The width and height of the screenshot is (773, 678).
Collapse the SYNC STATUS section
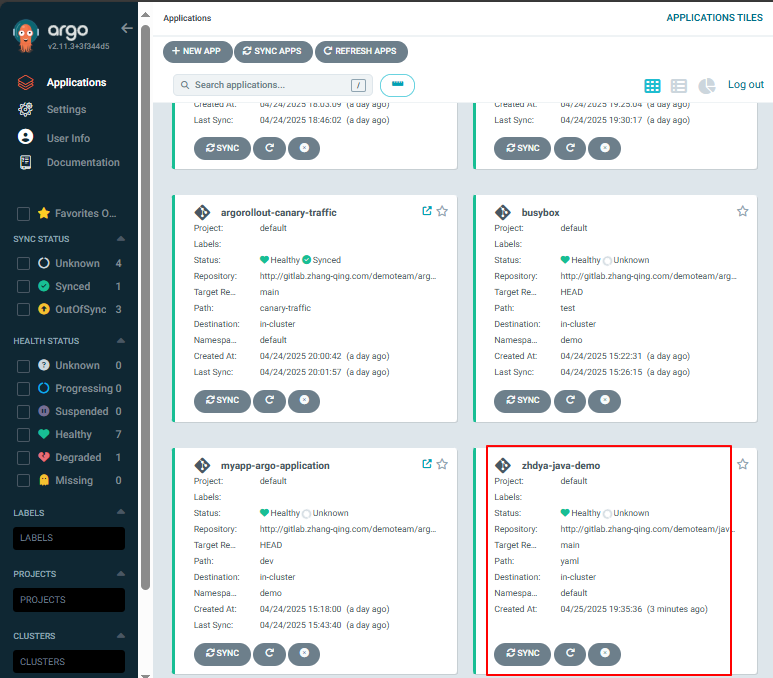121,239
